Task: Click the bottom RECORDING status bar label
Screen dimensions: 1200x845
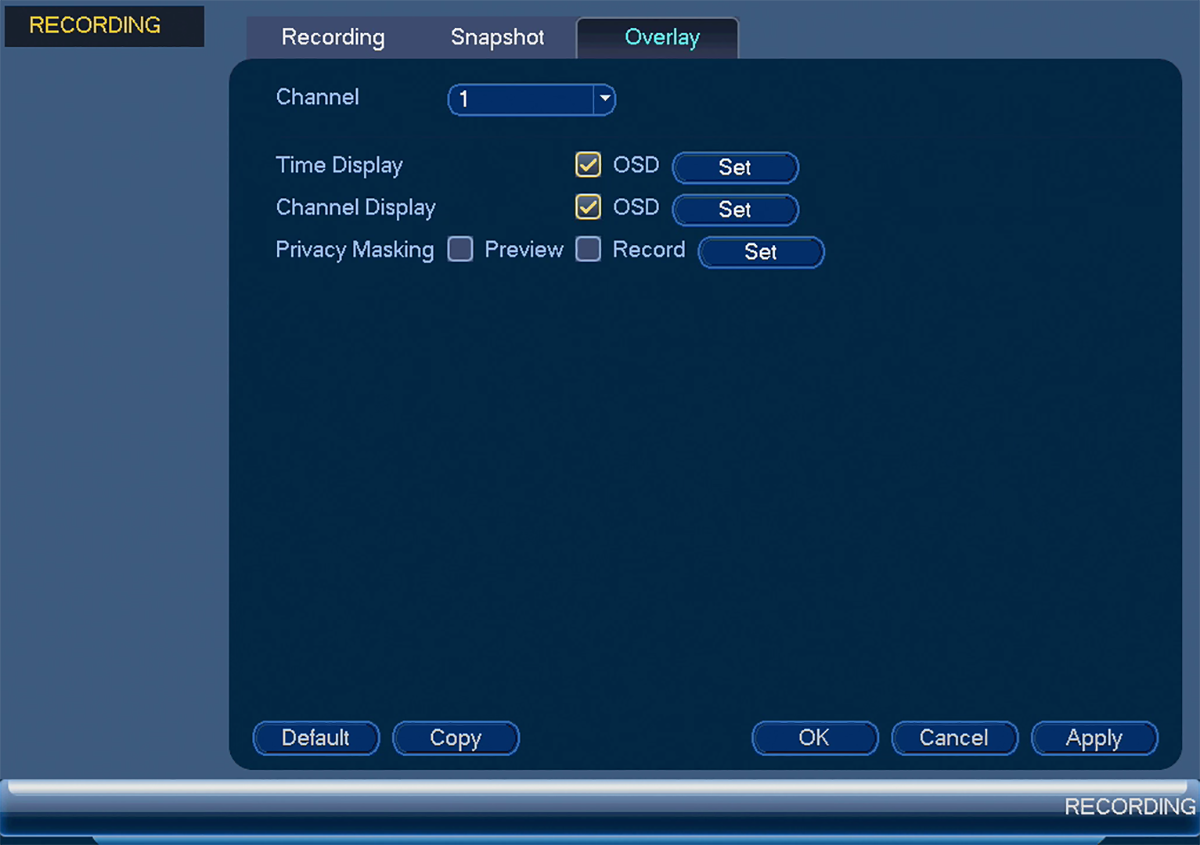Action: pyautogui.click(x=1130, y=807)
